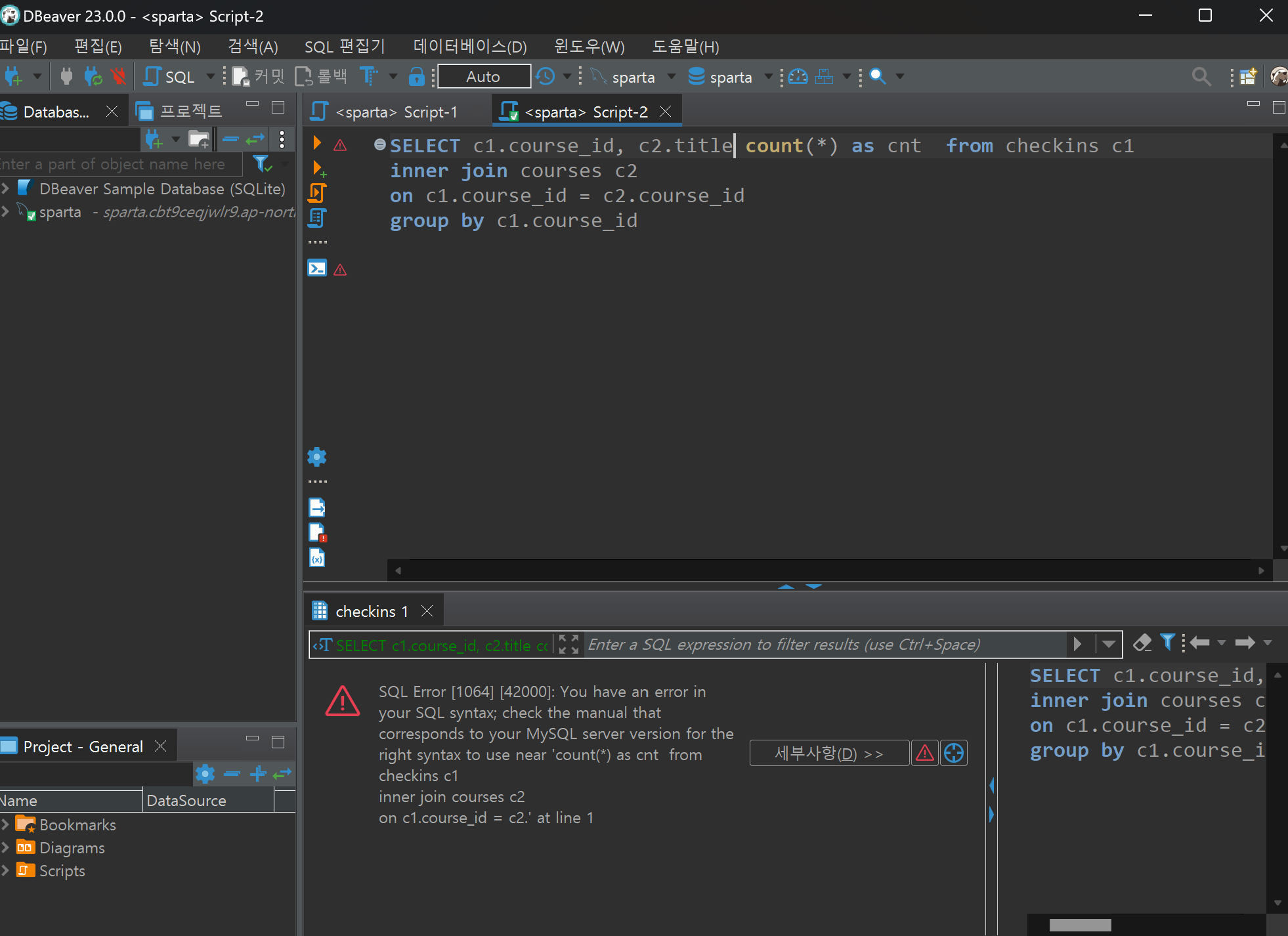Click the target icon beside the error warning
This screenshot has height=936, width=1288.
954,753
